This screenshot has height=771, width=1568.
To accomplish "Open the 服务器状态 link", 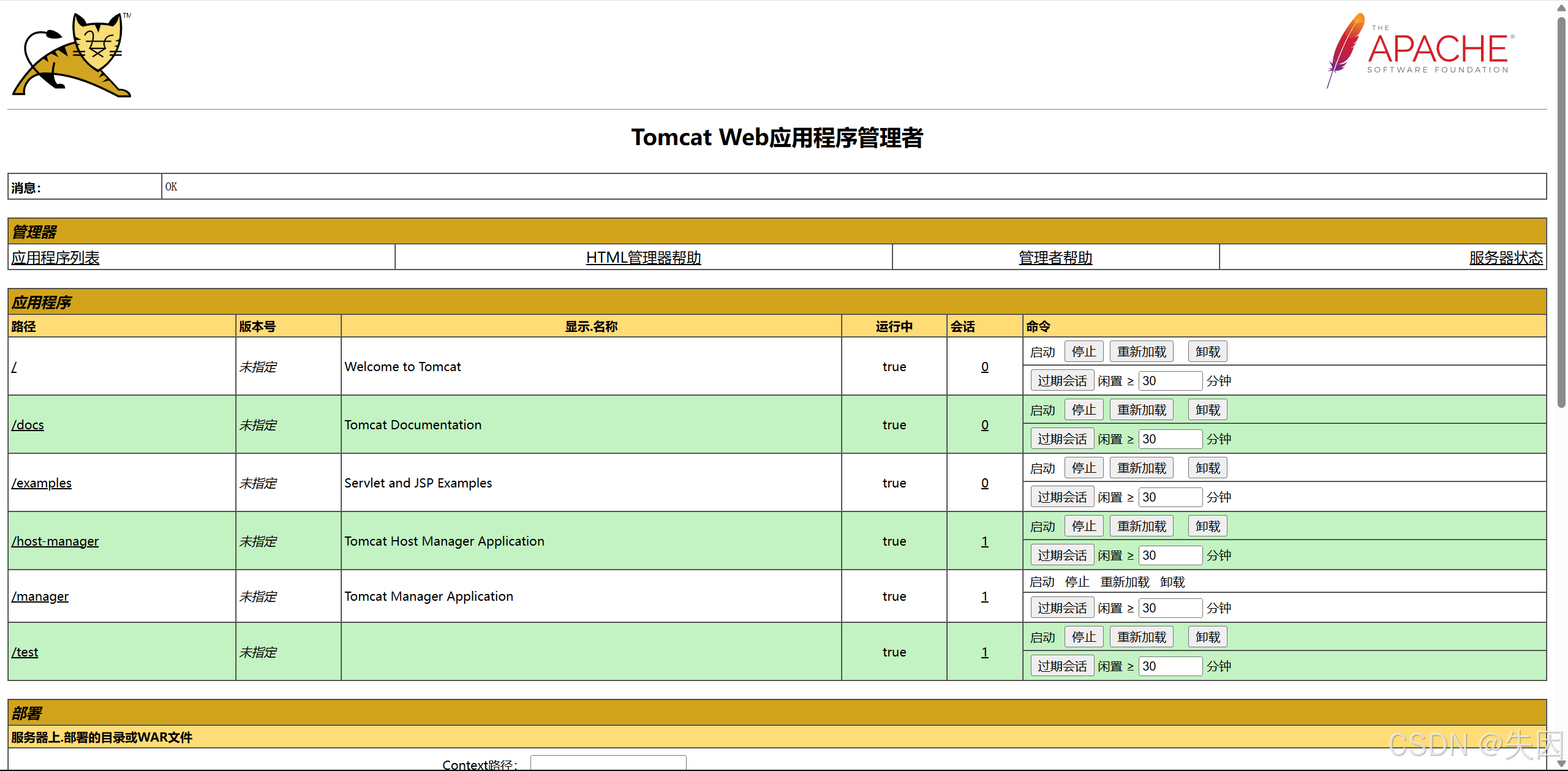I will click(x=1506, y=257).
